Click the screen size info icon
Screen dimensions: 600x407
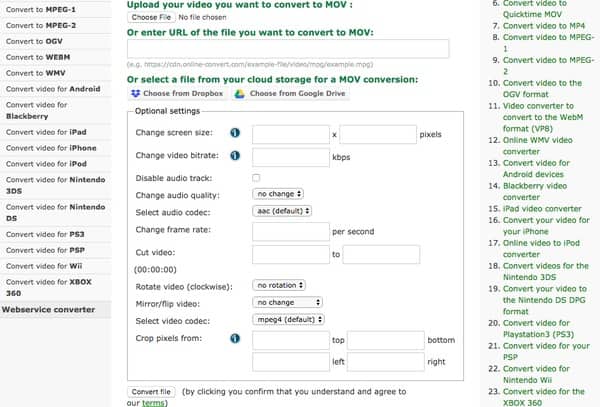coord(236,132)
